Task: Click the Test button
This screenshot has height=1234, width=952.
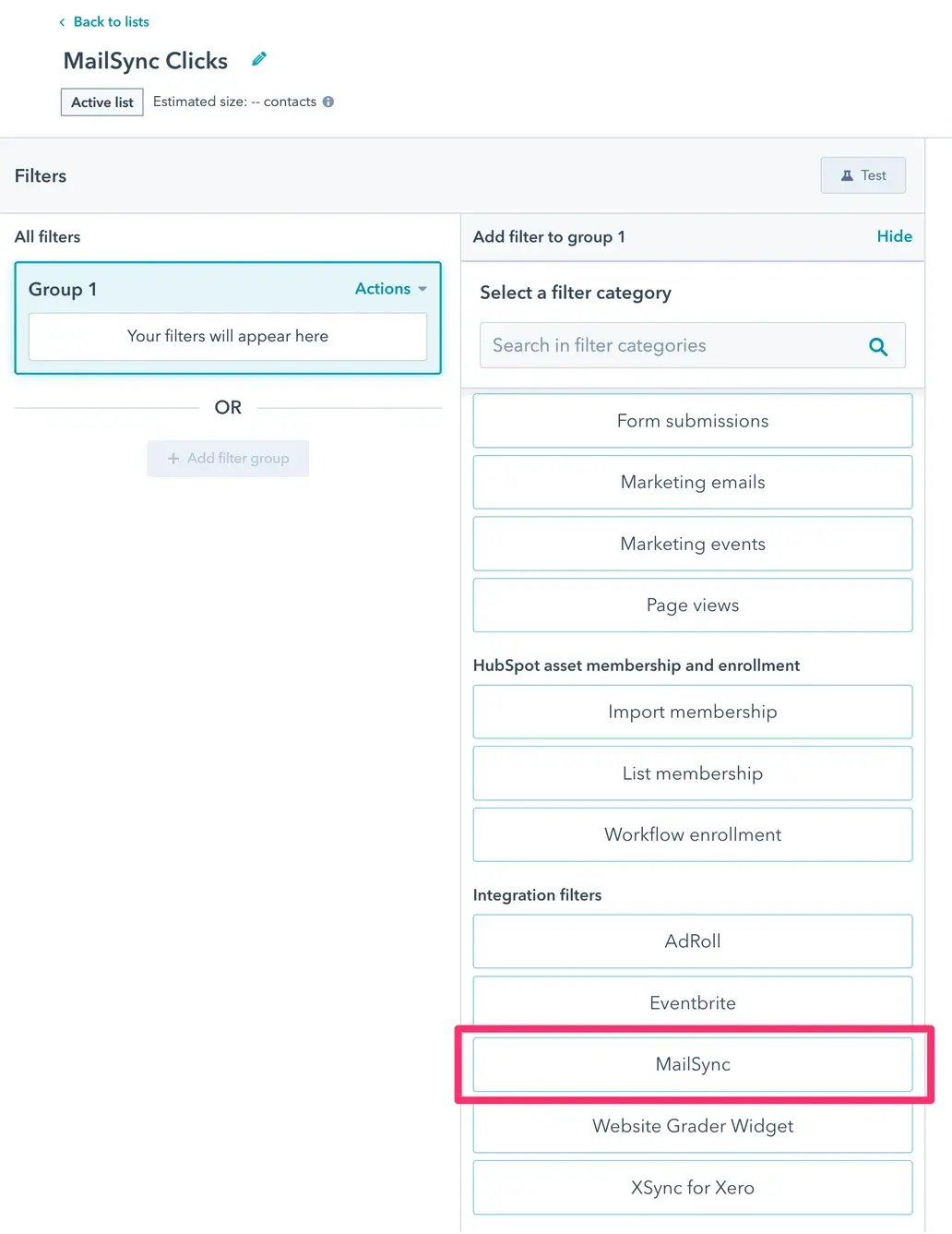Action: [x=863, y=175]
